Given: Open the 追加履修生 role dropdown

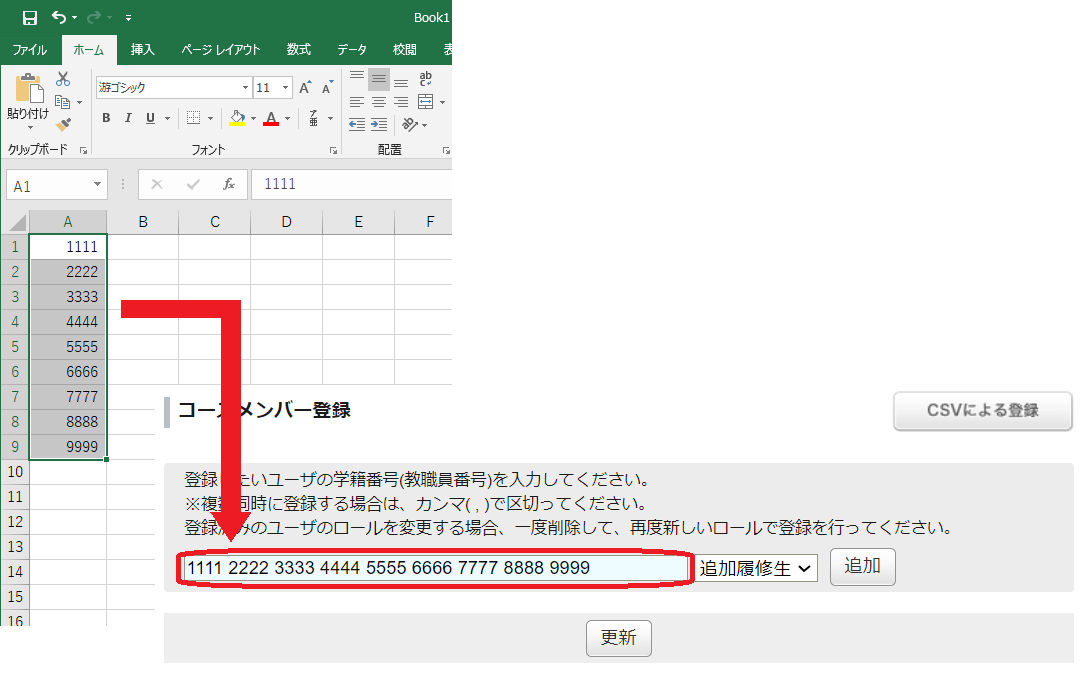Looking at the screenshot, I should (x=757, y=568).
